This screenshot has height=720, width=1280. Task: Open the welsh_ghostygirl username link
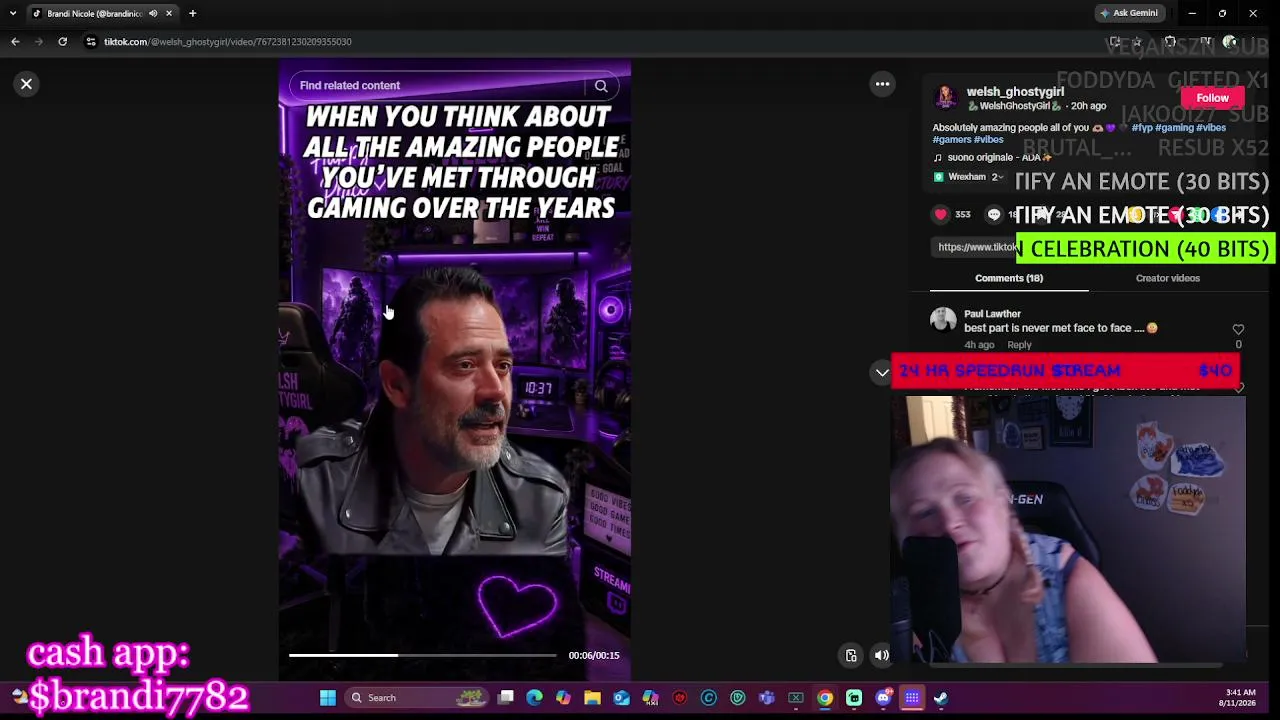coord(1015,92)
